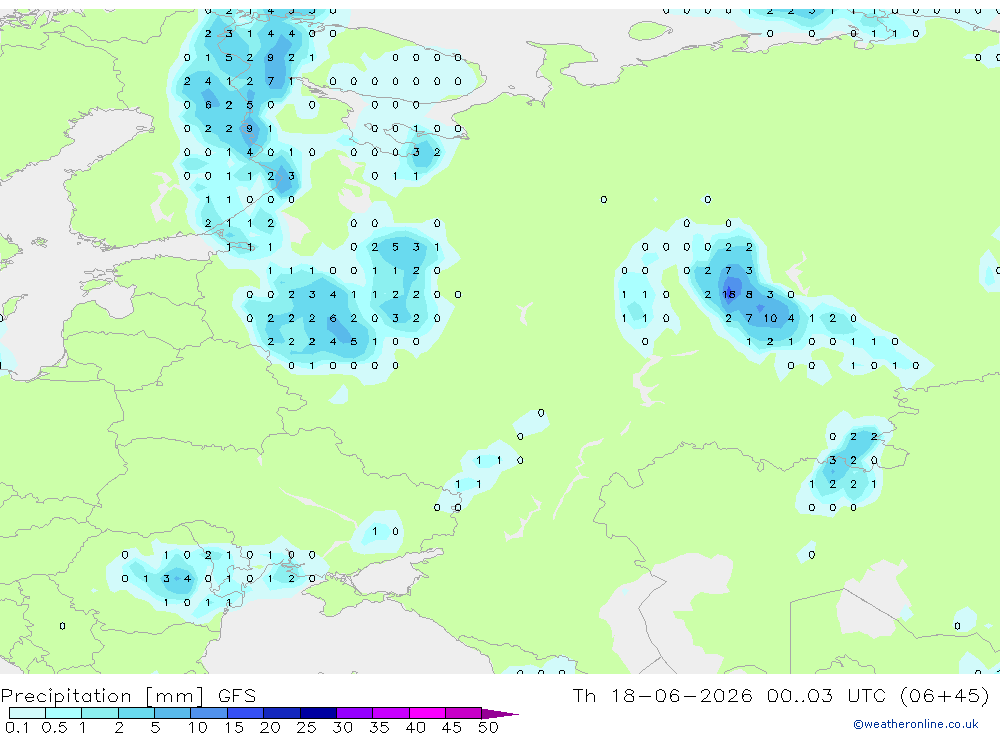Viewport: 1000px width, 733px height.
Task: Click the '16' precipitation value on the map
Action: (729, 294)
